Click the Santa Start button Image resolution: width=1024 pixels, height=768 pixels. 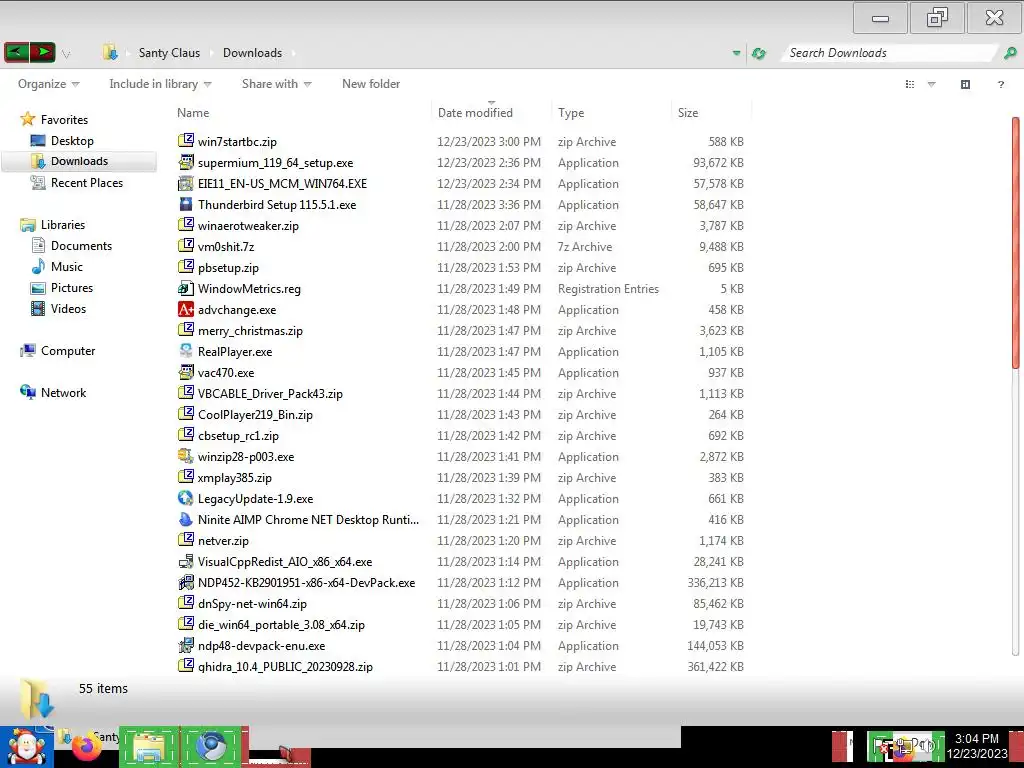click(x=26, y=746)
